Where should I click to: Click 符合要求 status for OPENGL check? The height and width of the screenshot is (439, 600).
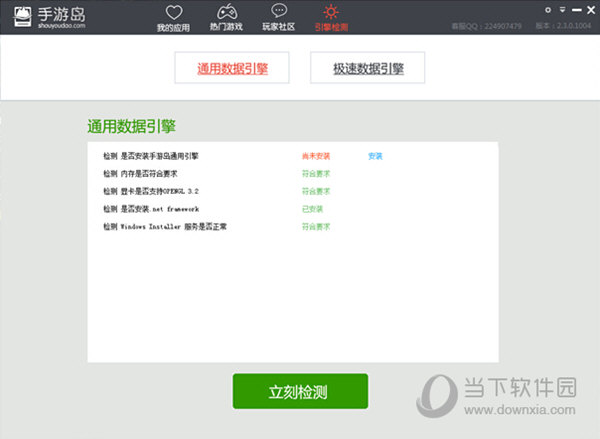click(316, 191)
